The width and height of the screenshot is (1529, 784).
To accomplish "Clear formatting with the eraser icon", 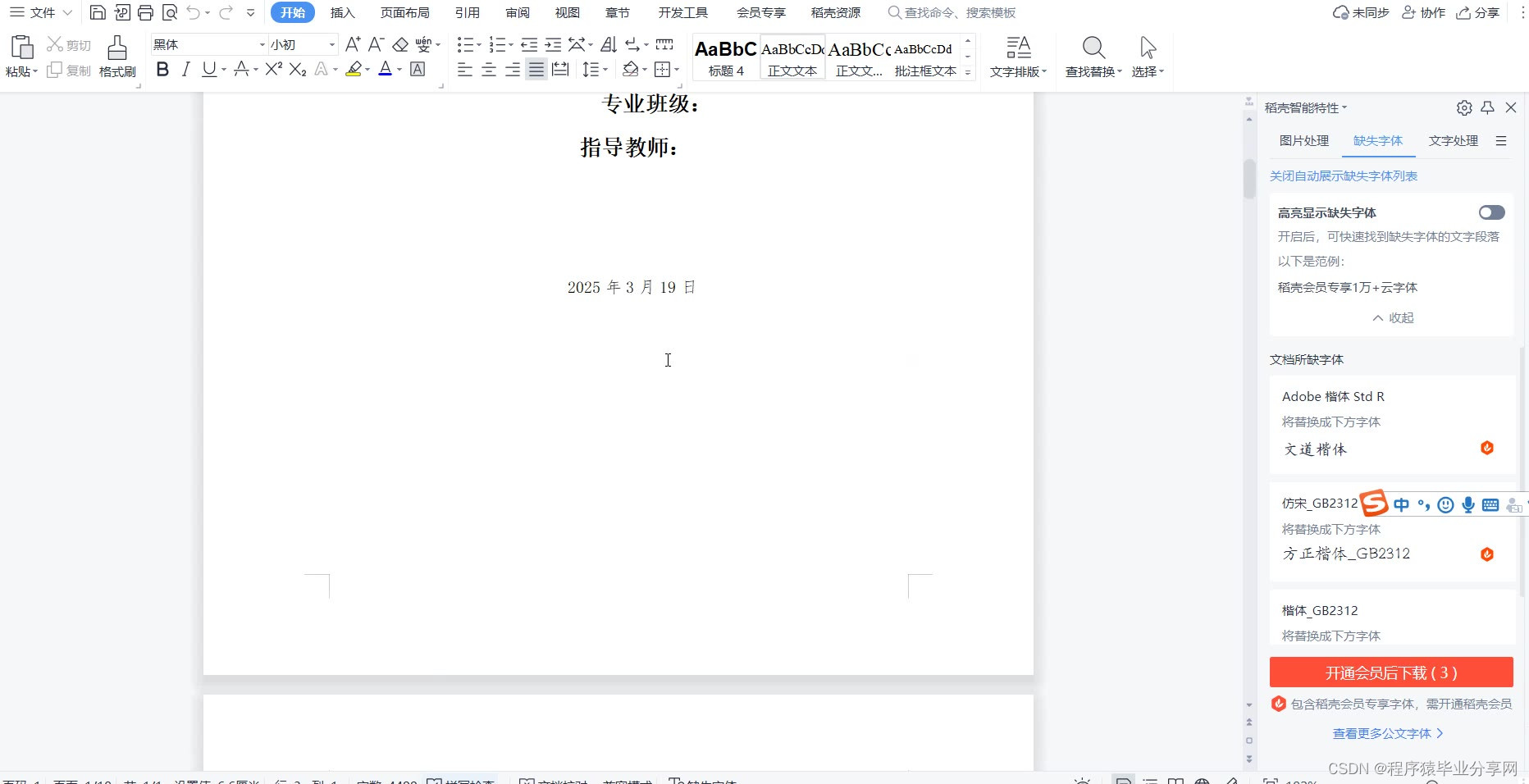I will click(x=400, y=44).
